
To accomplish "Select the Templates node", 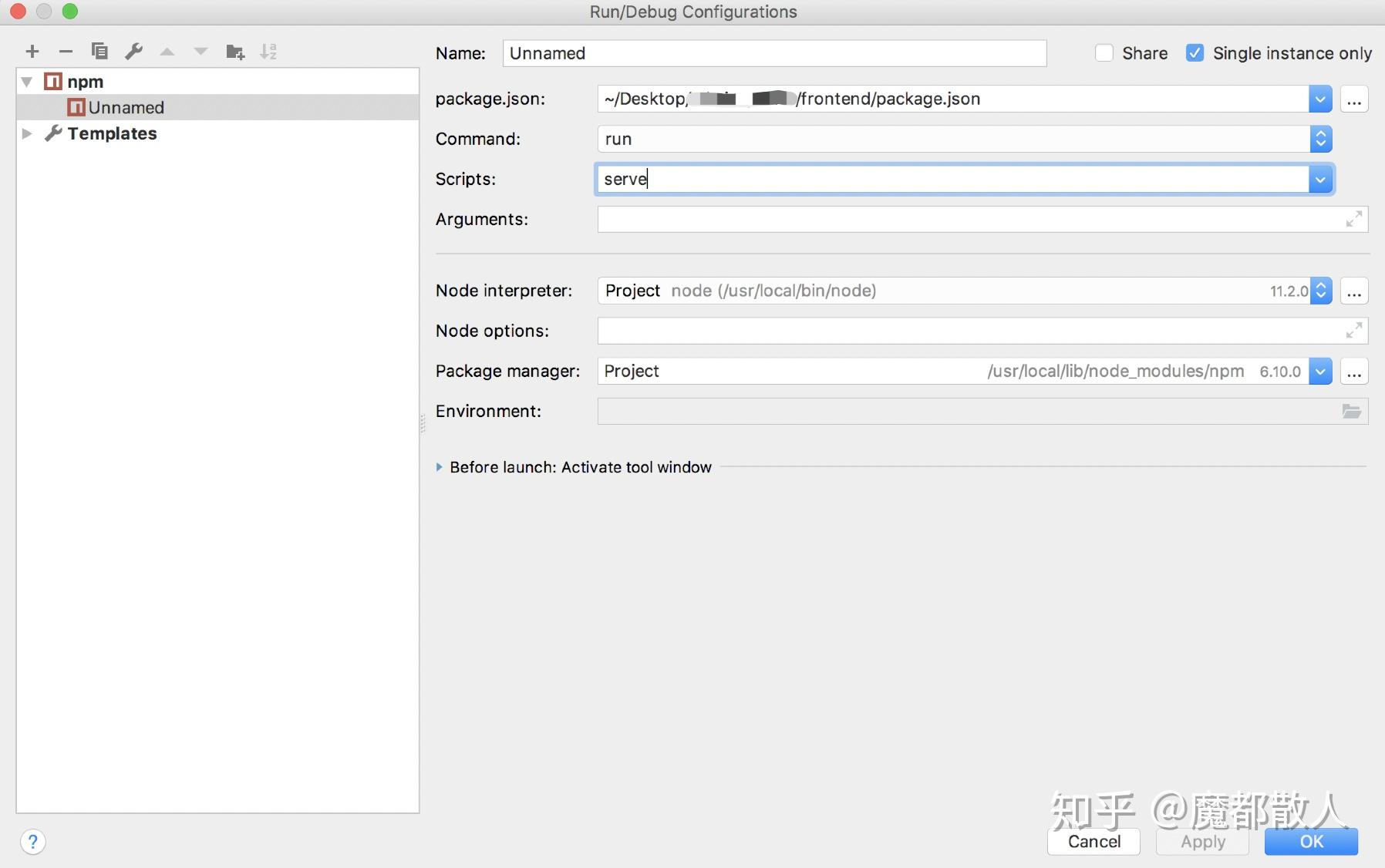I will 217,133.
